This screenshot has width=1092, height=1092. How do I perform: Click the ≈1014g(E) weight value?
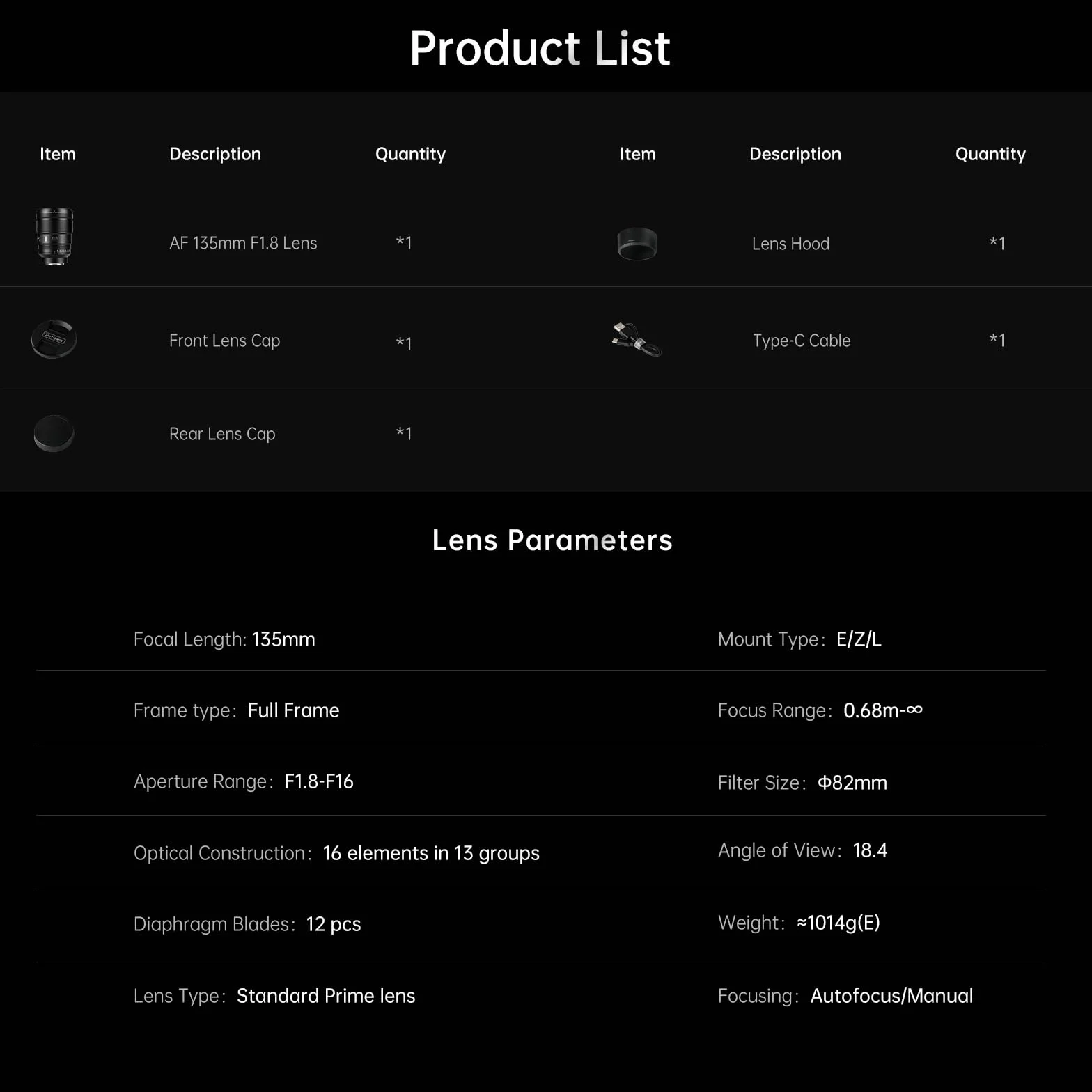pos(838,923)
